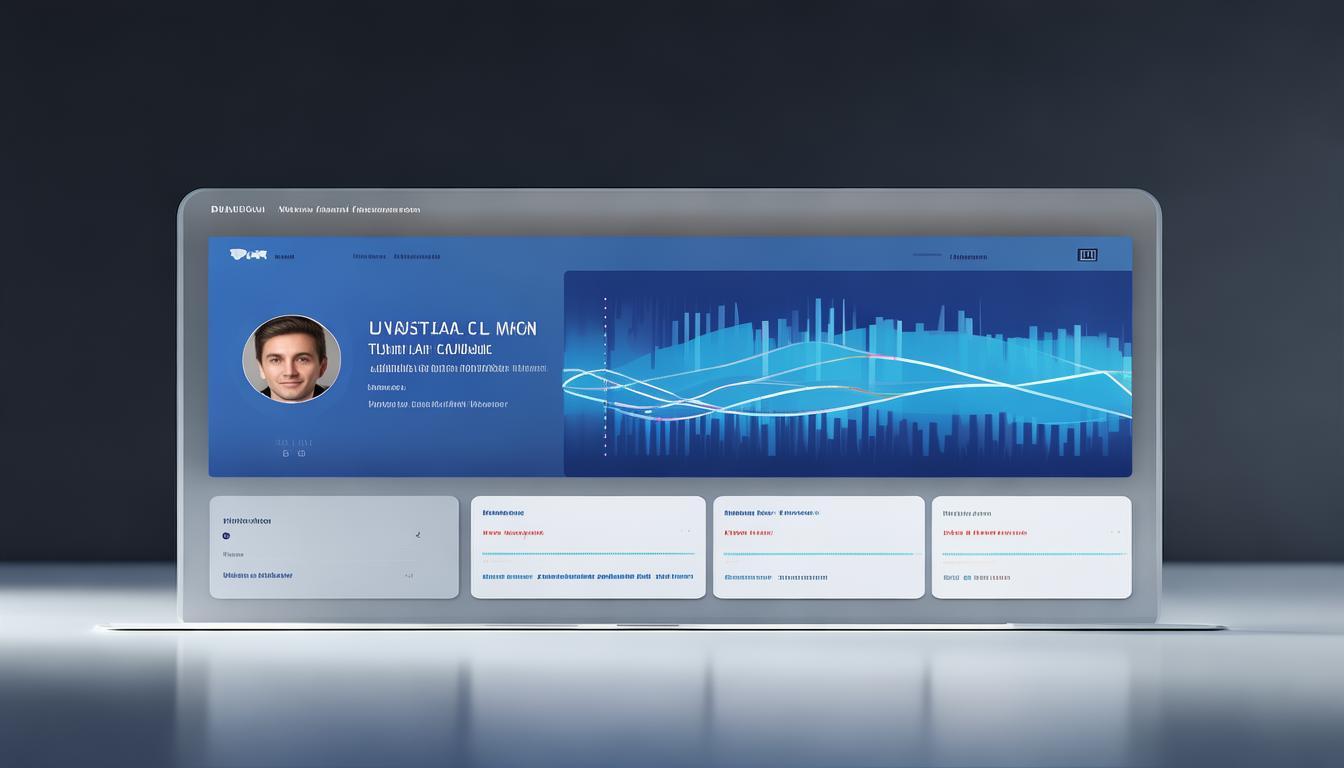Click the white logo icon in blue header
Image resolution: width=1344 pixels, height=768 pixels.
[248, 255]
